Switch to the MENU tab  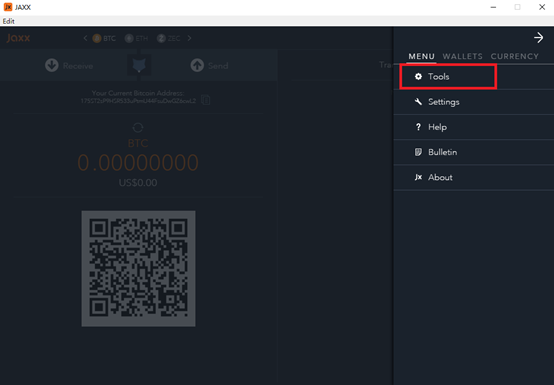click(x=421, y=57)
